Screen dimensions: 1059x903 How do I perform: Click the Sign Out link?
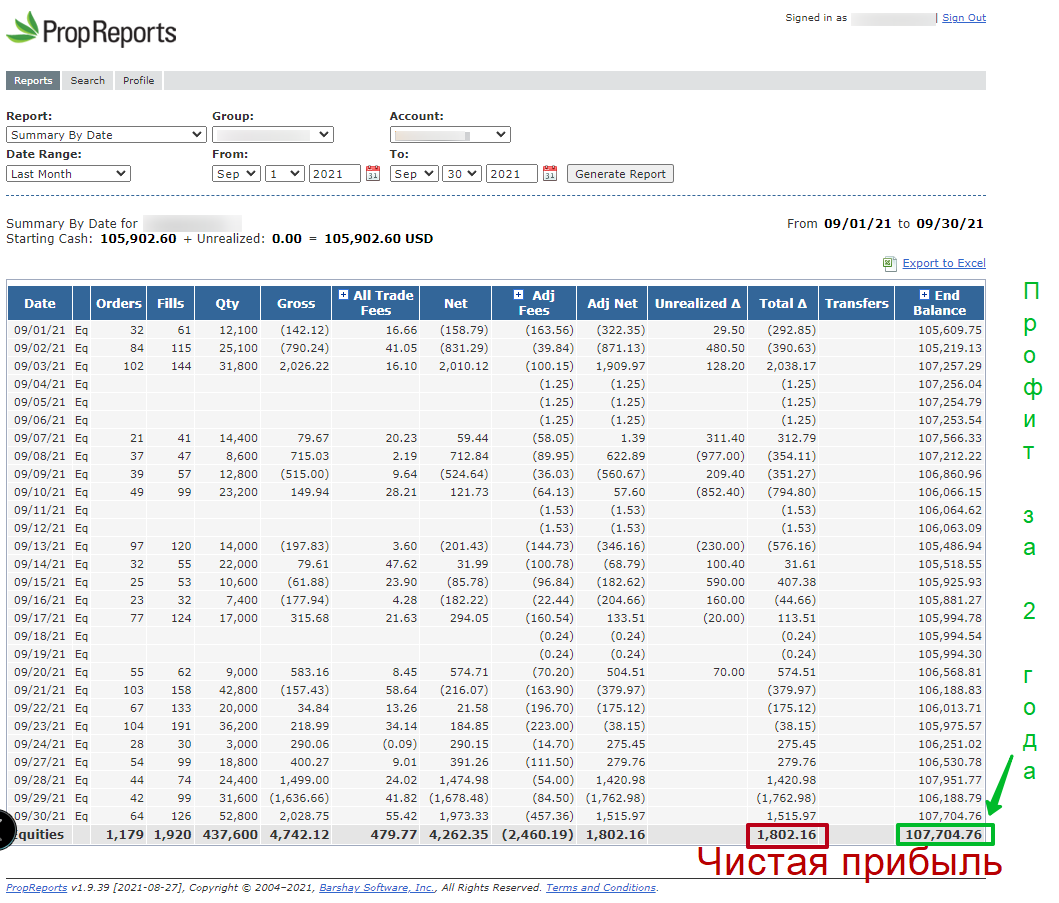click(x=964, y=18)
